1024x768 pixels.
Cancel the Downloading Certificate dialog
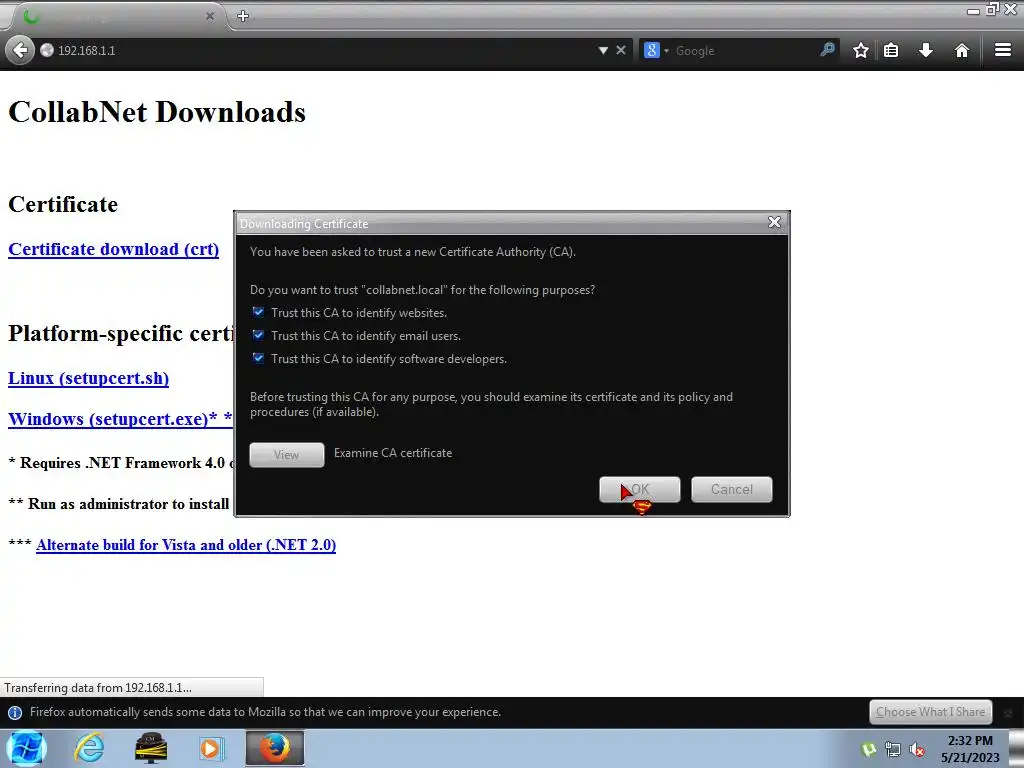coord(731,489)
